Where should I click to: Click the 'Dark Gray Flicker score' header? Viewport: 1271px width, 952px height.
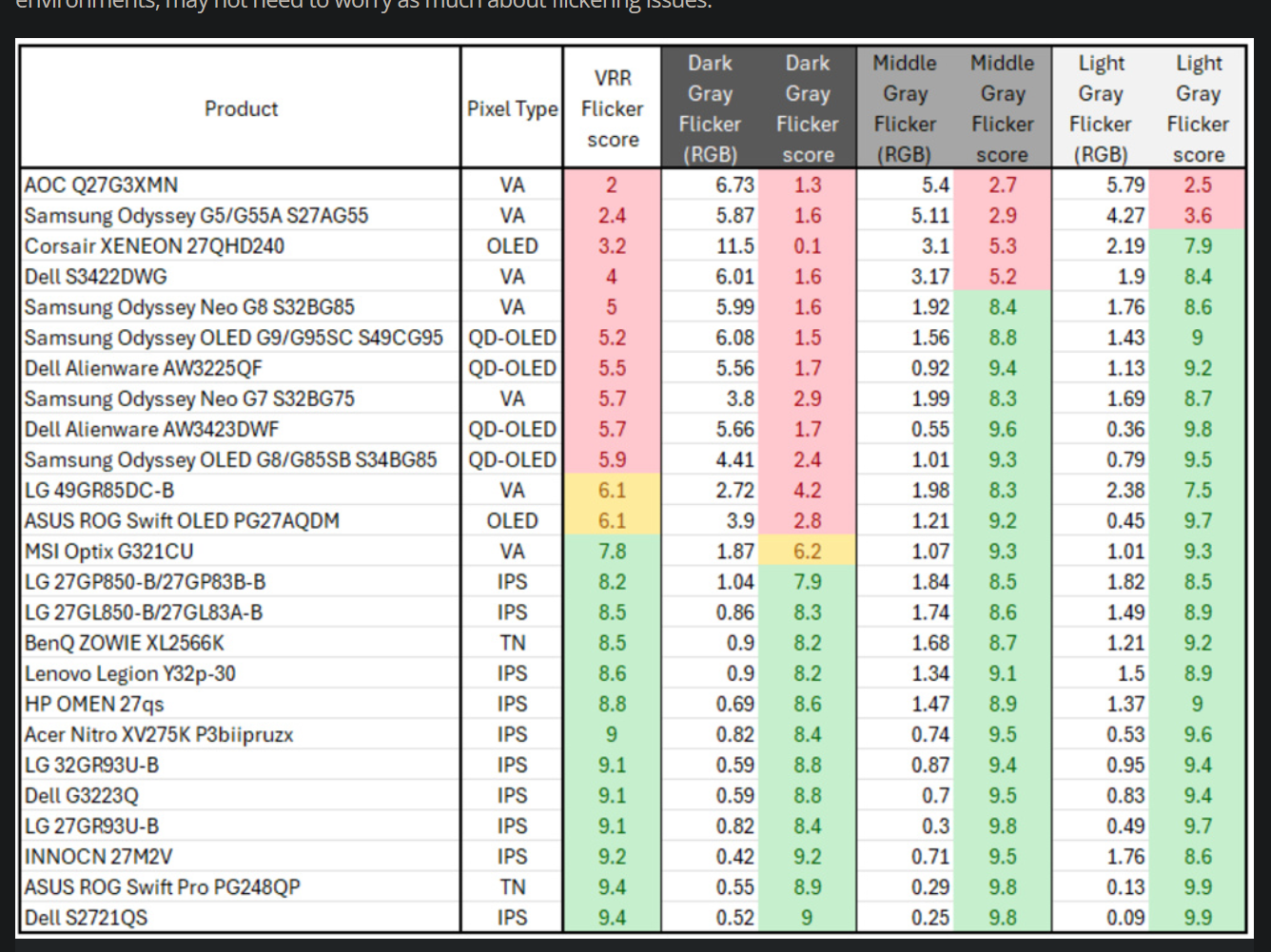point(807,108)
